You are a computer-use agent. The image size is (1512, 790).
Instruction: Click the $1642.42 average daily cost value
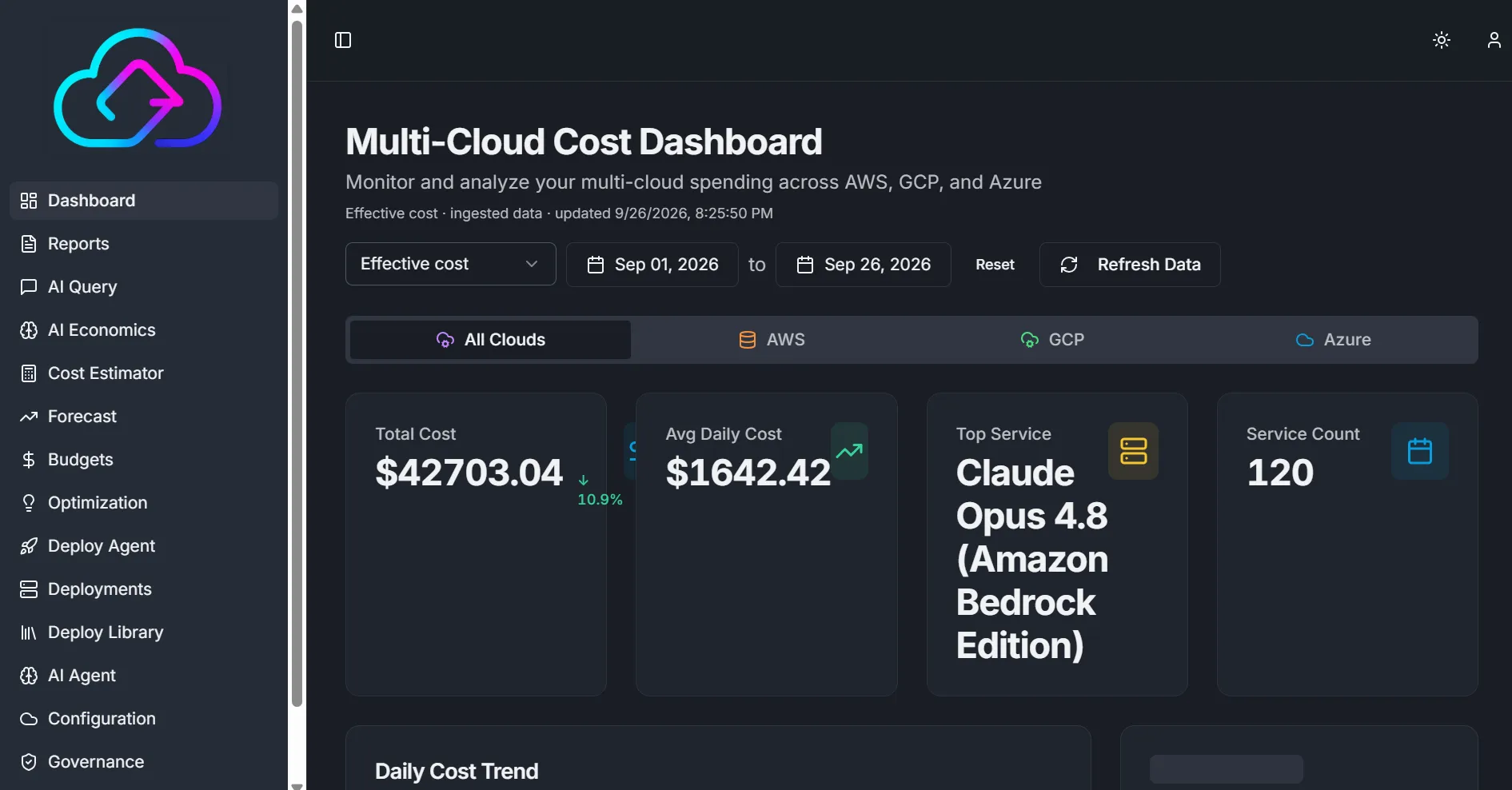tap(748, 473)
